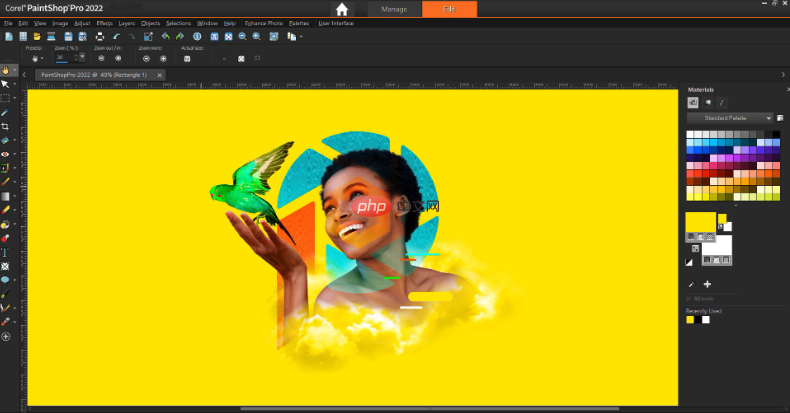
Task: Click the magnifier zoom out toolbar icon
Action: point(242,36)
